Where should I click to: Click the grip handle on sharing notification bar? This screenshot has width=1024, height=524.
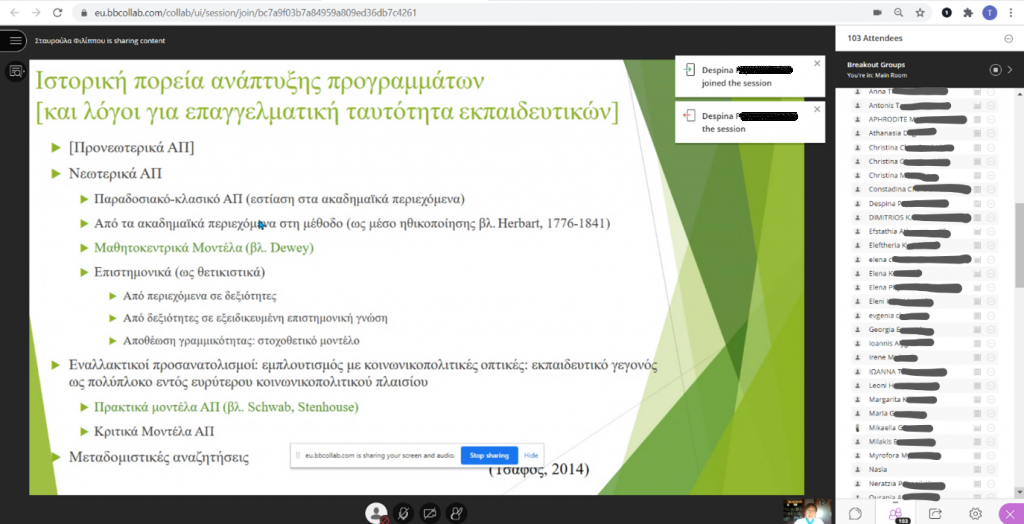297,455
